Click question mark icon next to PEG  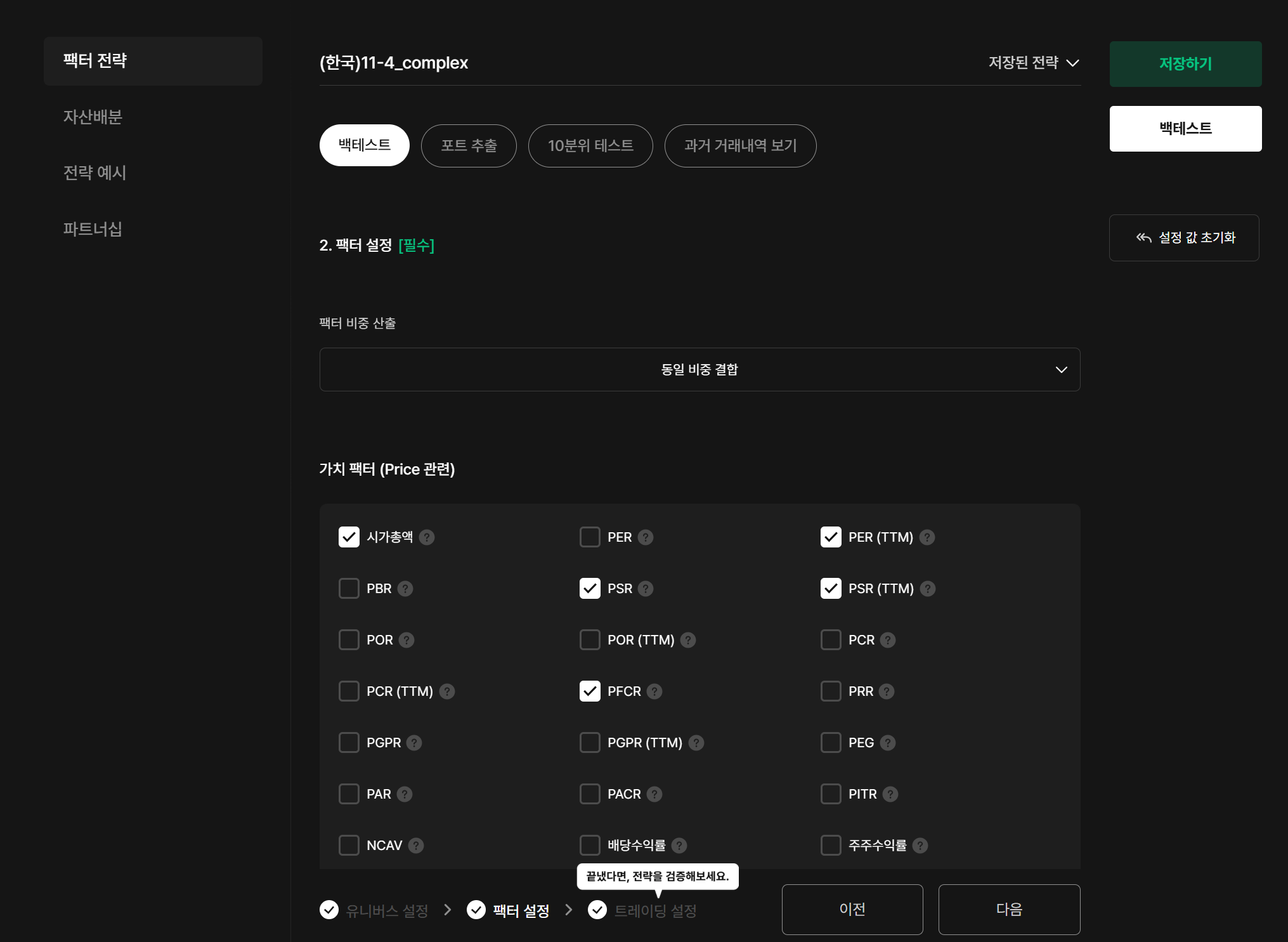[888, 743]
